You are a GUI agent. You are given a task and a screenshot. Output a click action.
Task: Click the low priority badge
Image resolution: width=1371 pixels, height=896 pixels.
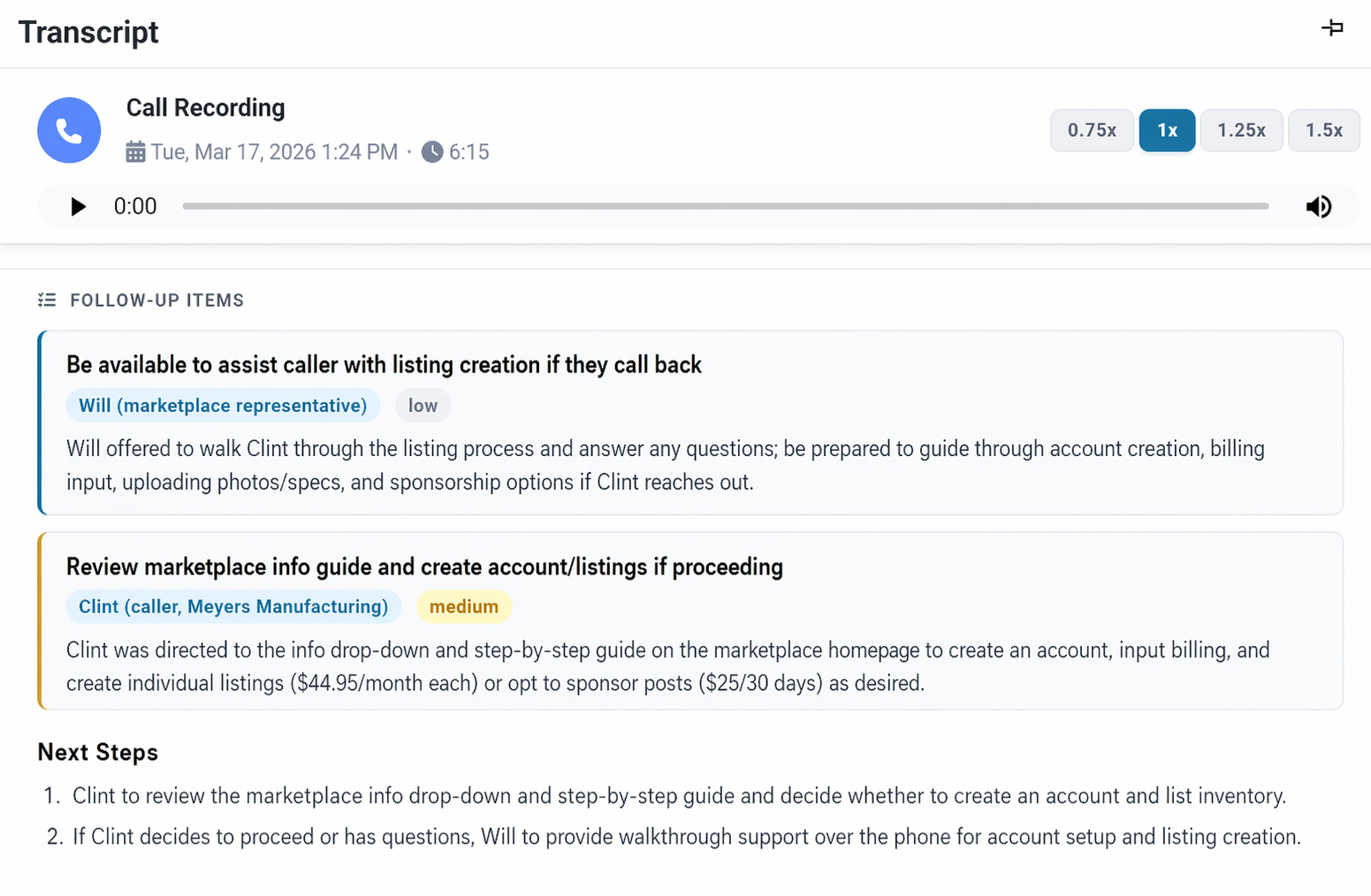pyautogui.click(x=423, y=406)
